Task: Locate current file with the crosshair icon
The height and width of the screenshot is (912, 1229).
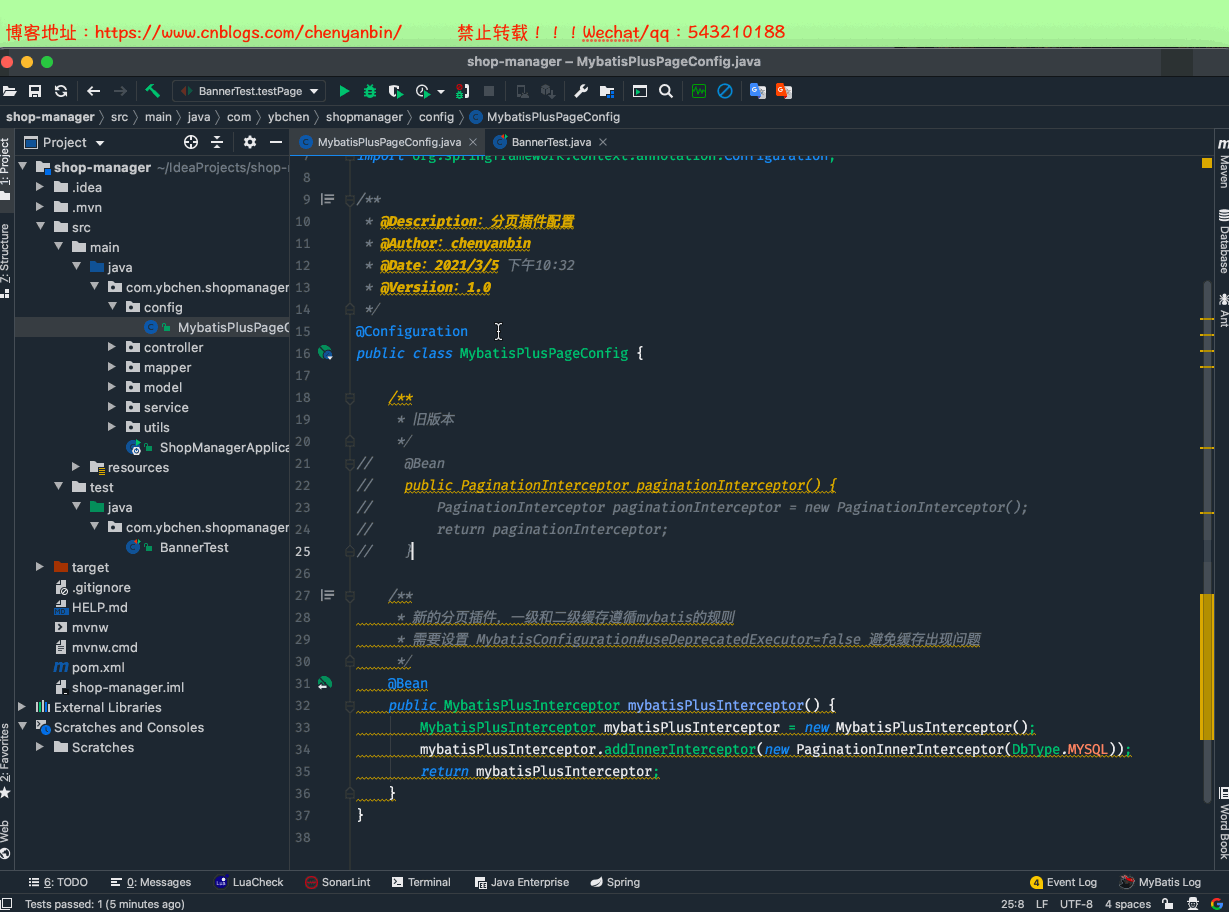Action: (191, 142)
